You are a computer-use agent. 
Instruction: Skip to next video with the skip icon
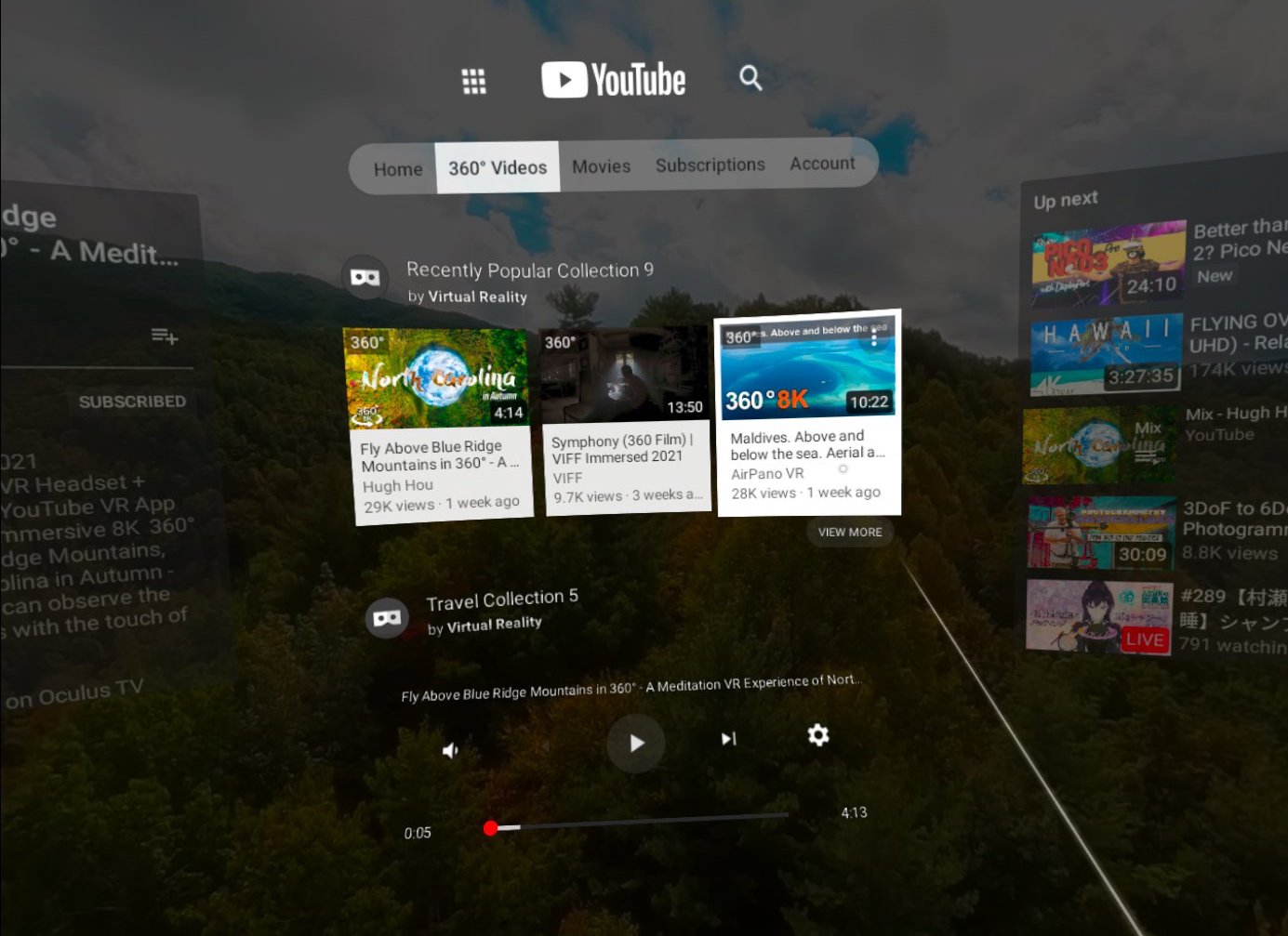point(728,737)
